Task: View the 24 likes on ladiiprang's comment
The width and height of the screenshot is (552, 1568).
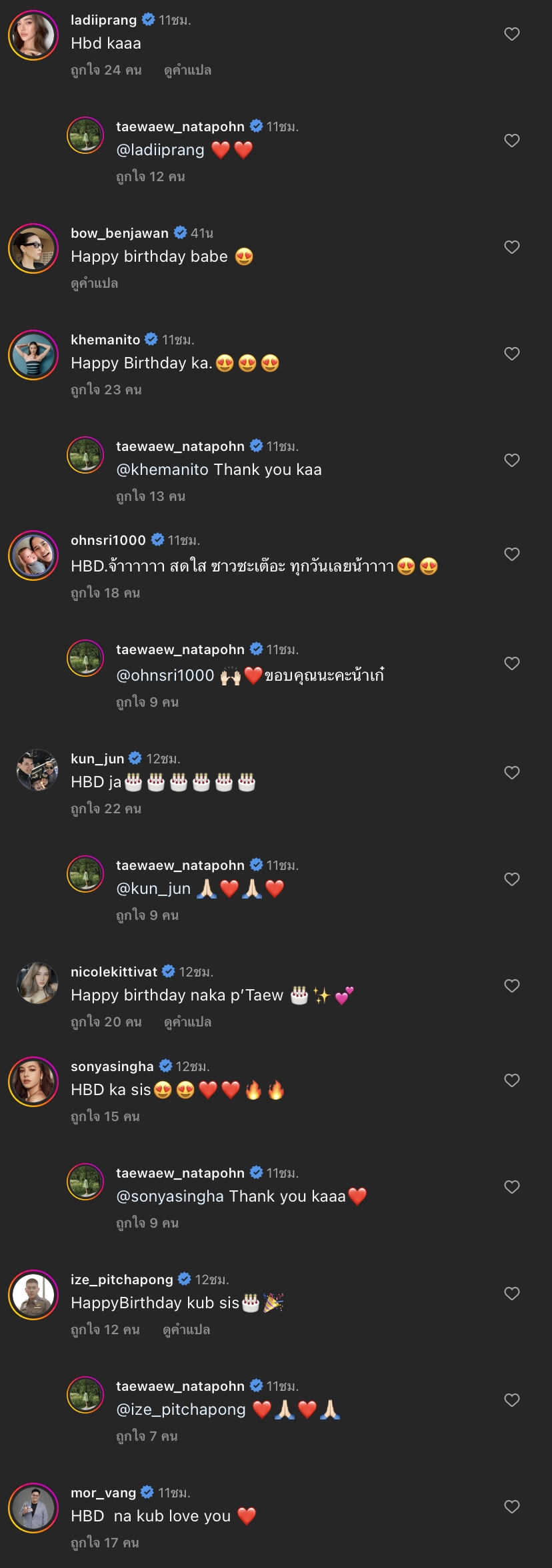Action: [106, 71]
